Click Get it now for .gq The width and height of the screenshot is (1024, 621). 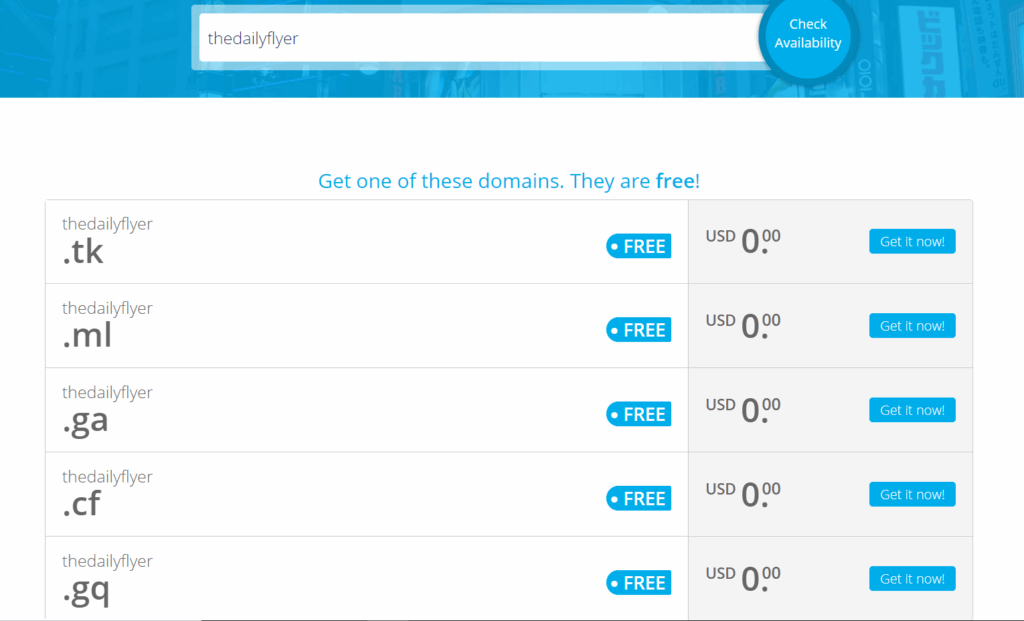click(912, 579)
